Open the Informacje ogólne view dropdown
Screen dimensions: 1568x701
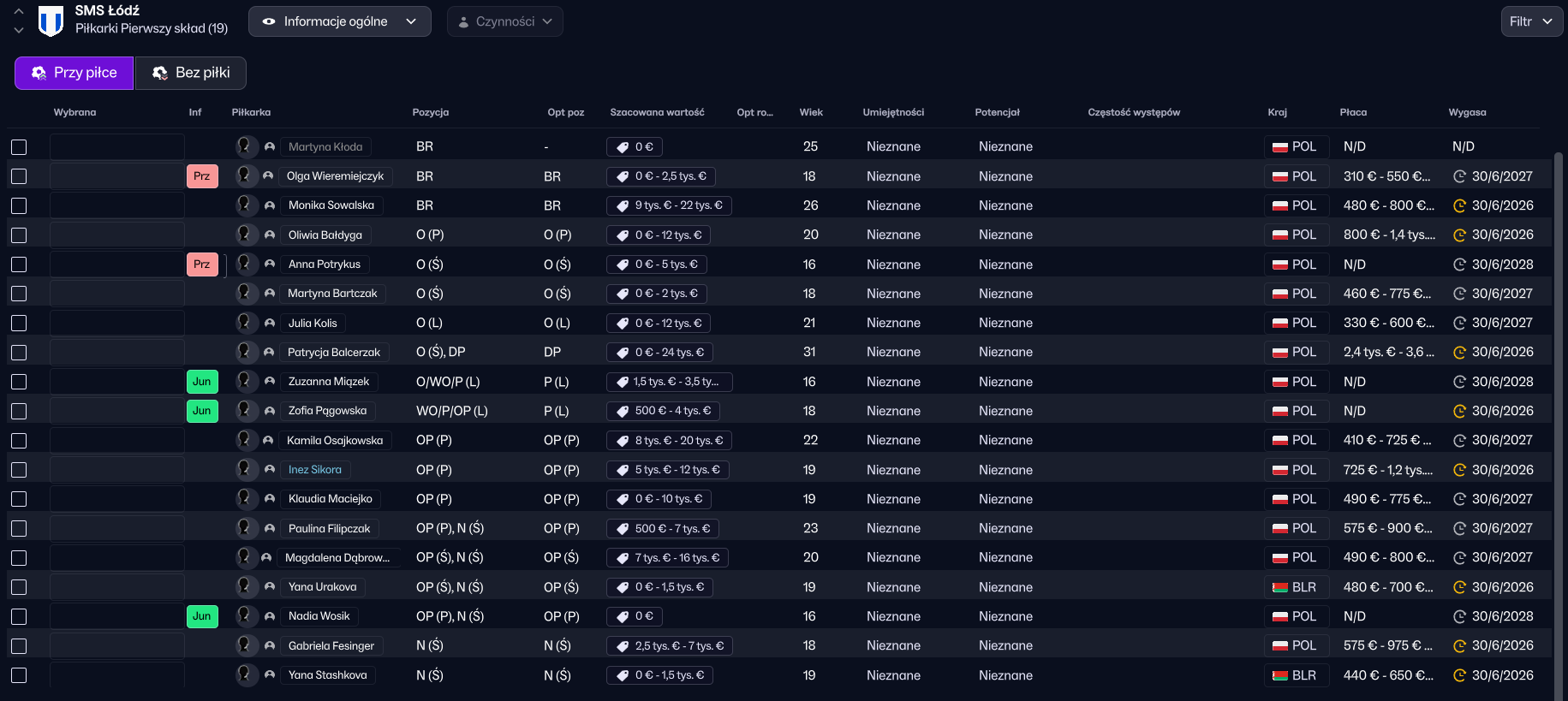click(x=339, y=21)
